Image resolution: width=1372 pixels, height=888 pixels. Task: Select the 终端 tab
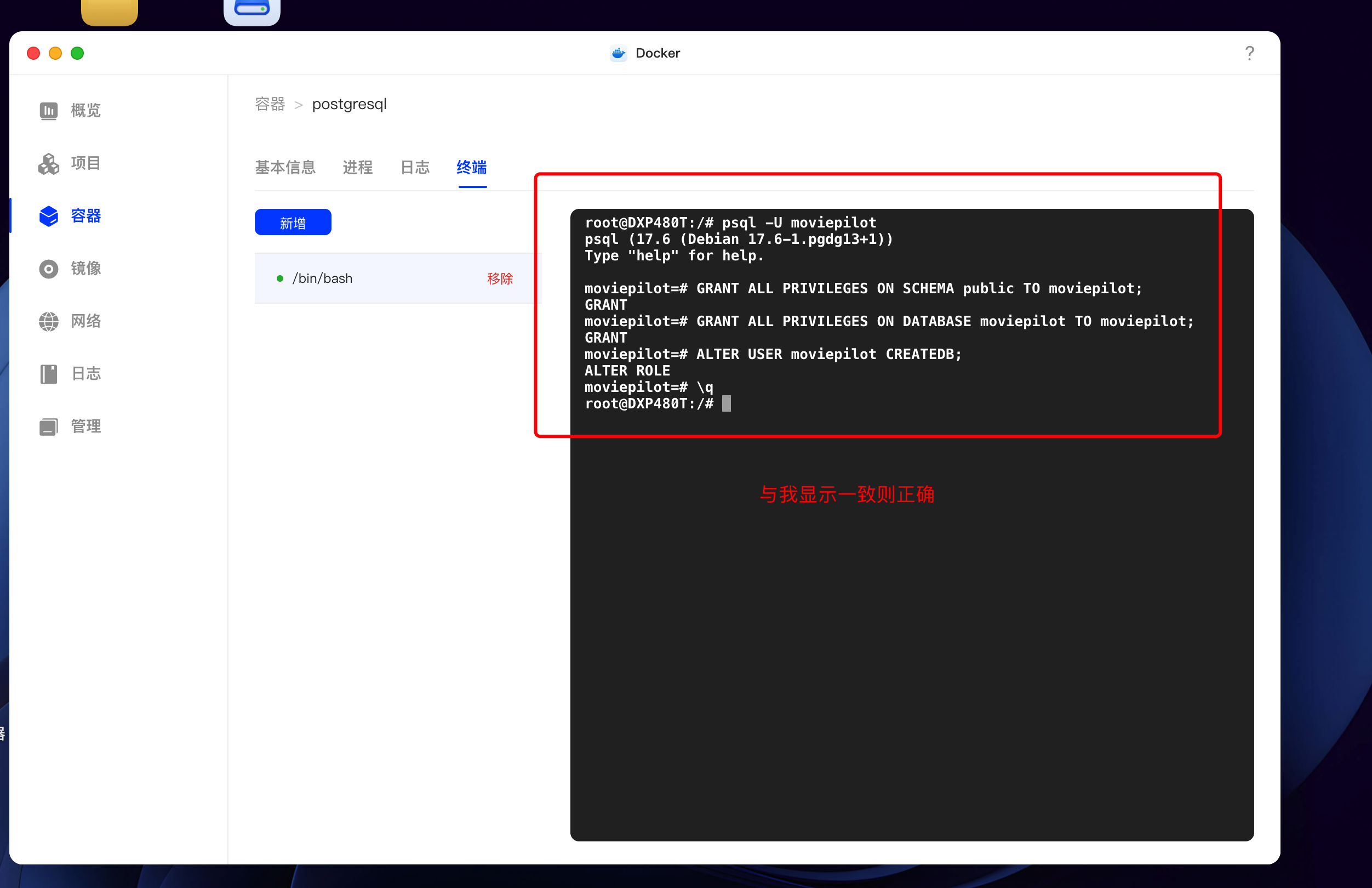click(x=472, y=167)
